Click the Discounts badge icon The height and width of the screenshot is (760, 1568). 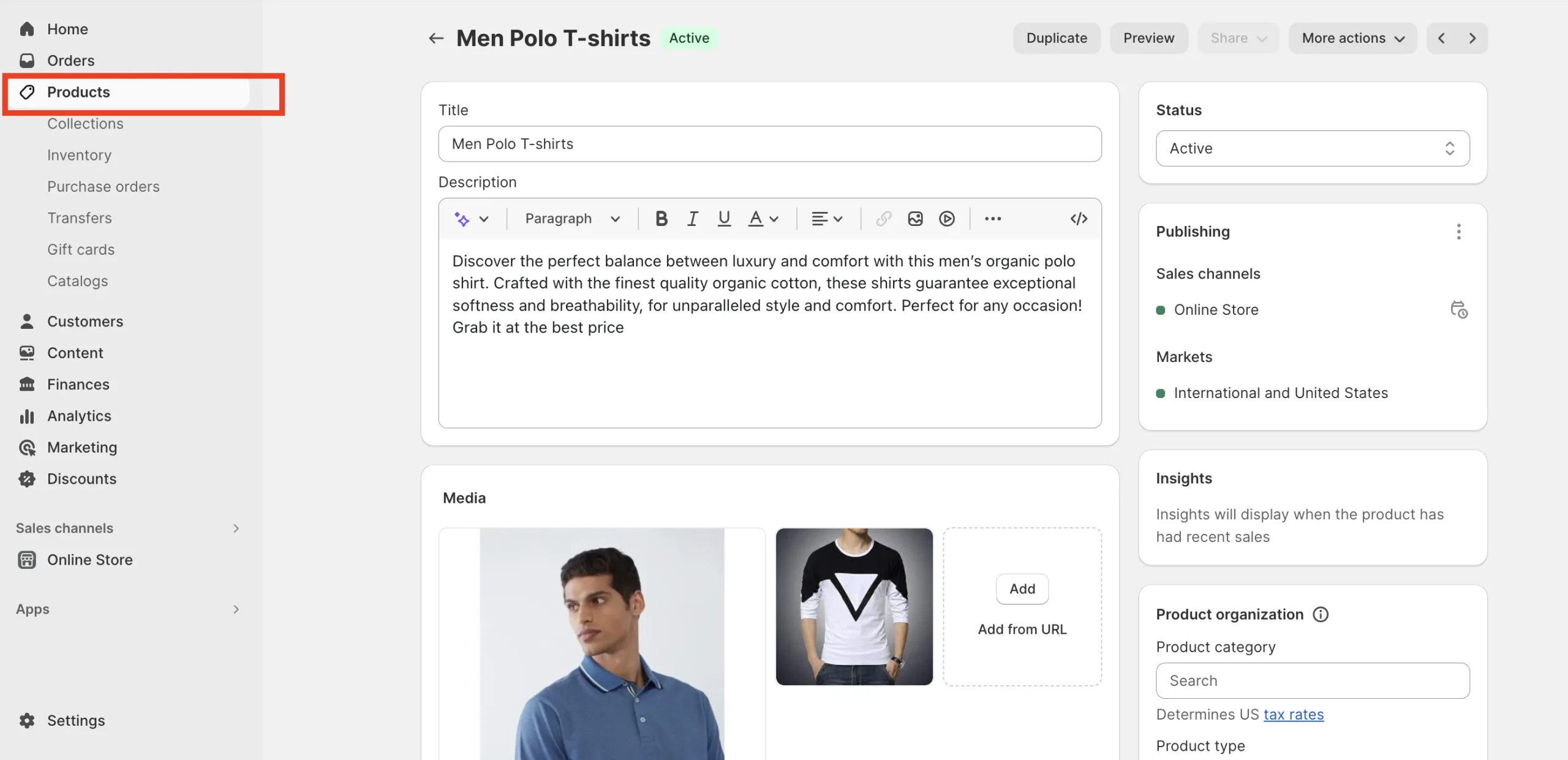[27, 479]
